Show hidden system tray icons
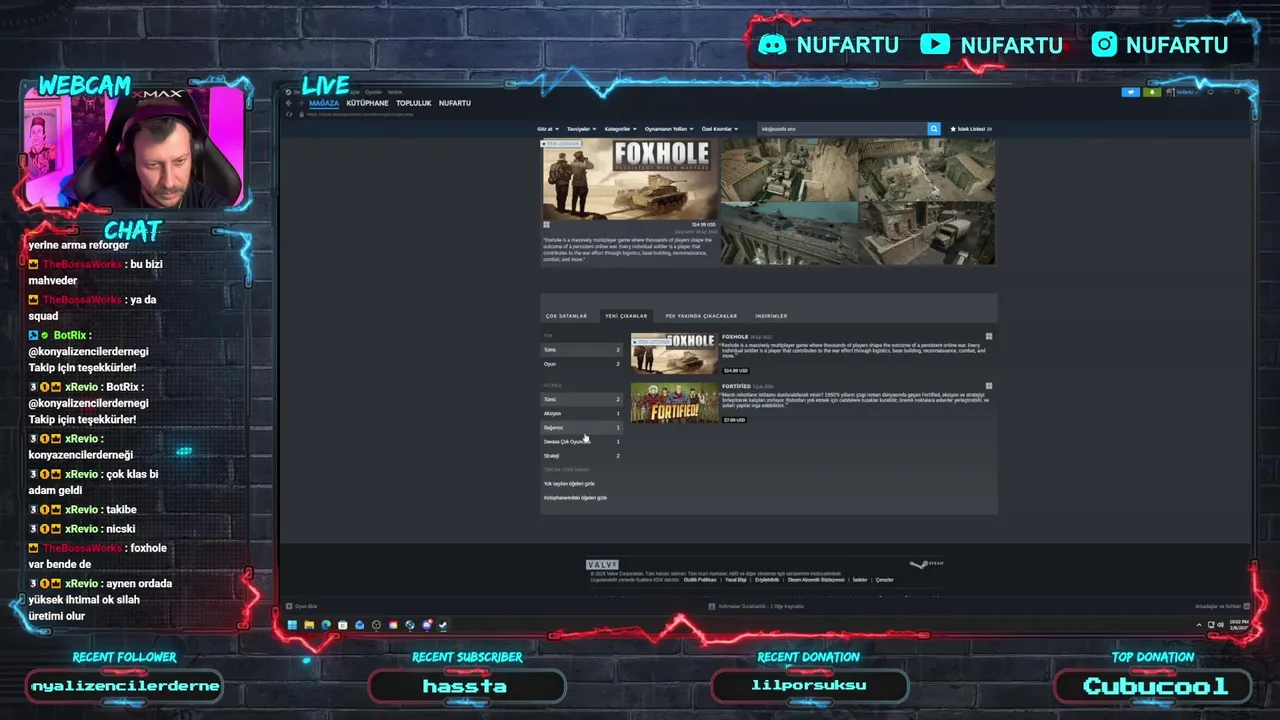This screenshot has width=1280, height=720. click(x=1199, y=625)
